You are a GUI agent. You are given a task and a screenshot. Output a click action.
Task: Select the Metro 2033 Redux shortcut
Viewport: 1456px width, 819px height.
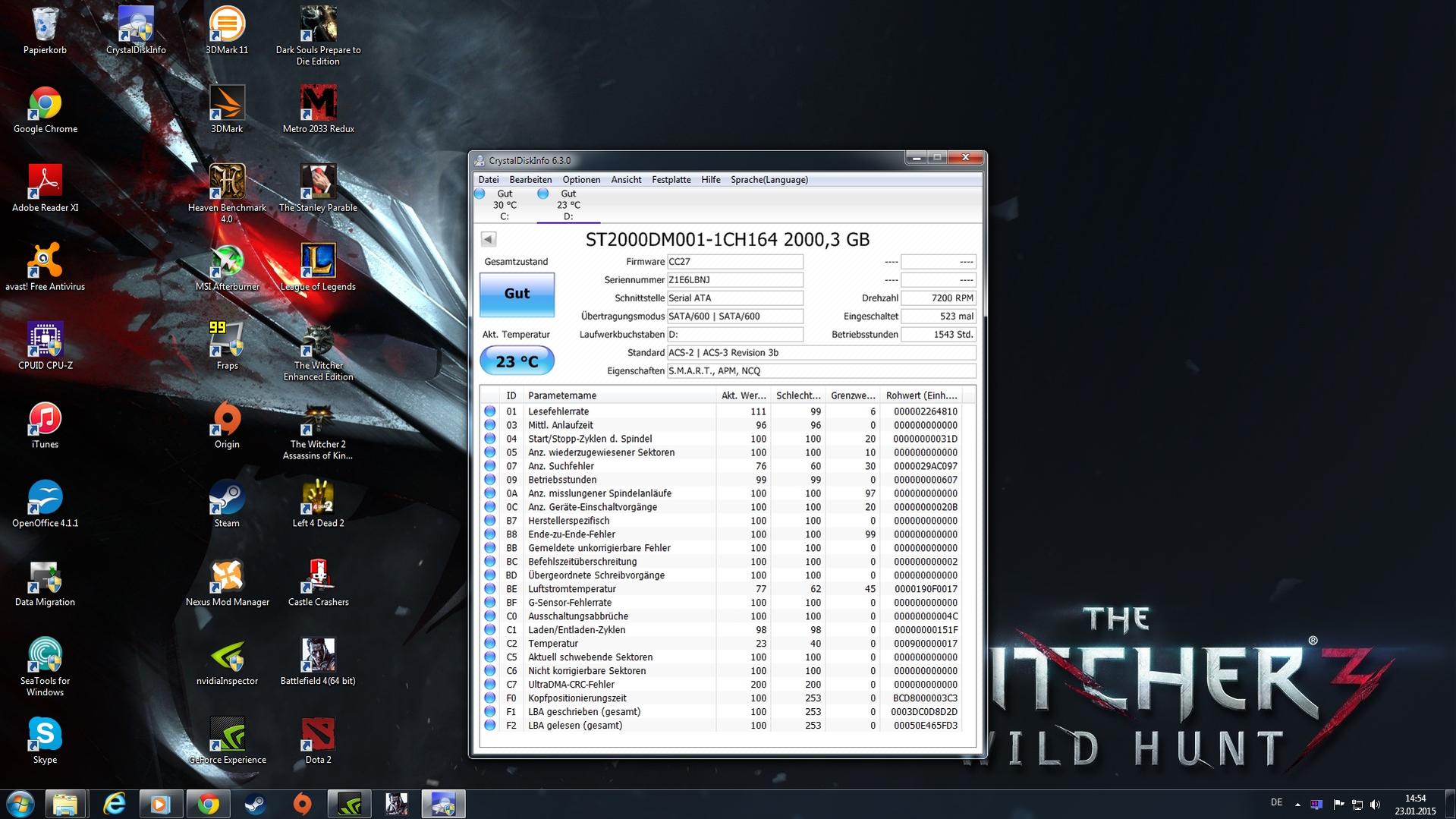pyautogui.click(x=318, y=110)
